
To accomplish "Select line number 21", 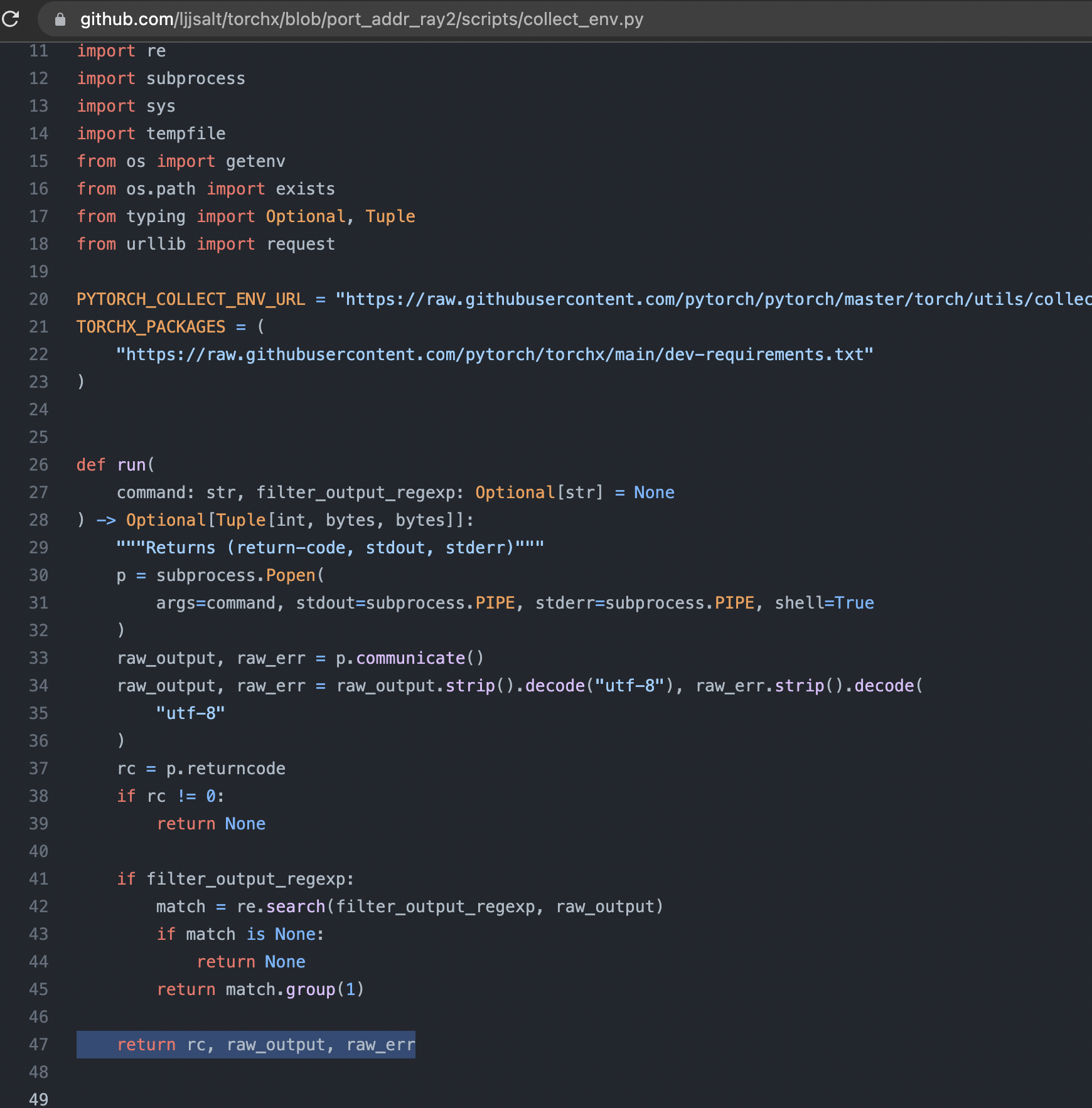I will 39,327.
